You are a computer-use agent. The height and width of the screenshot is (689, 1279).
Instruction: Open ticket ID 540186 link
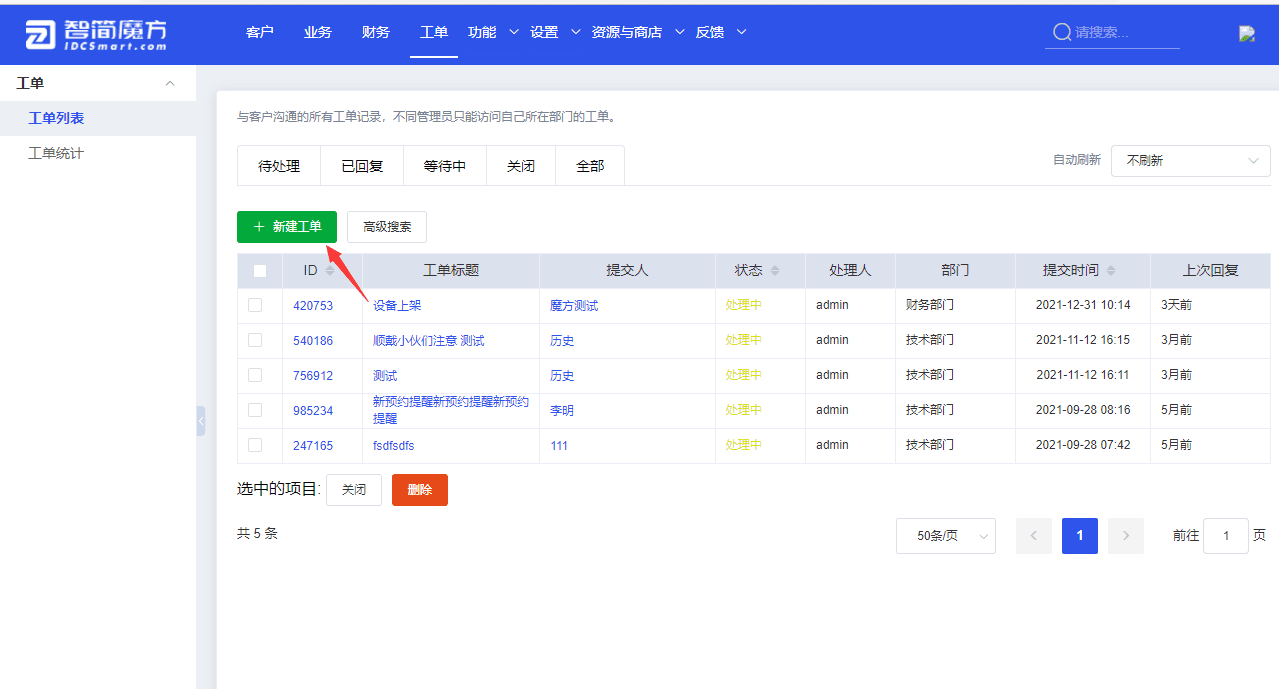[313, 341]
